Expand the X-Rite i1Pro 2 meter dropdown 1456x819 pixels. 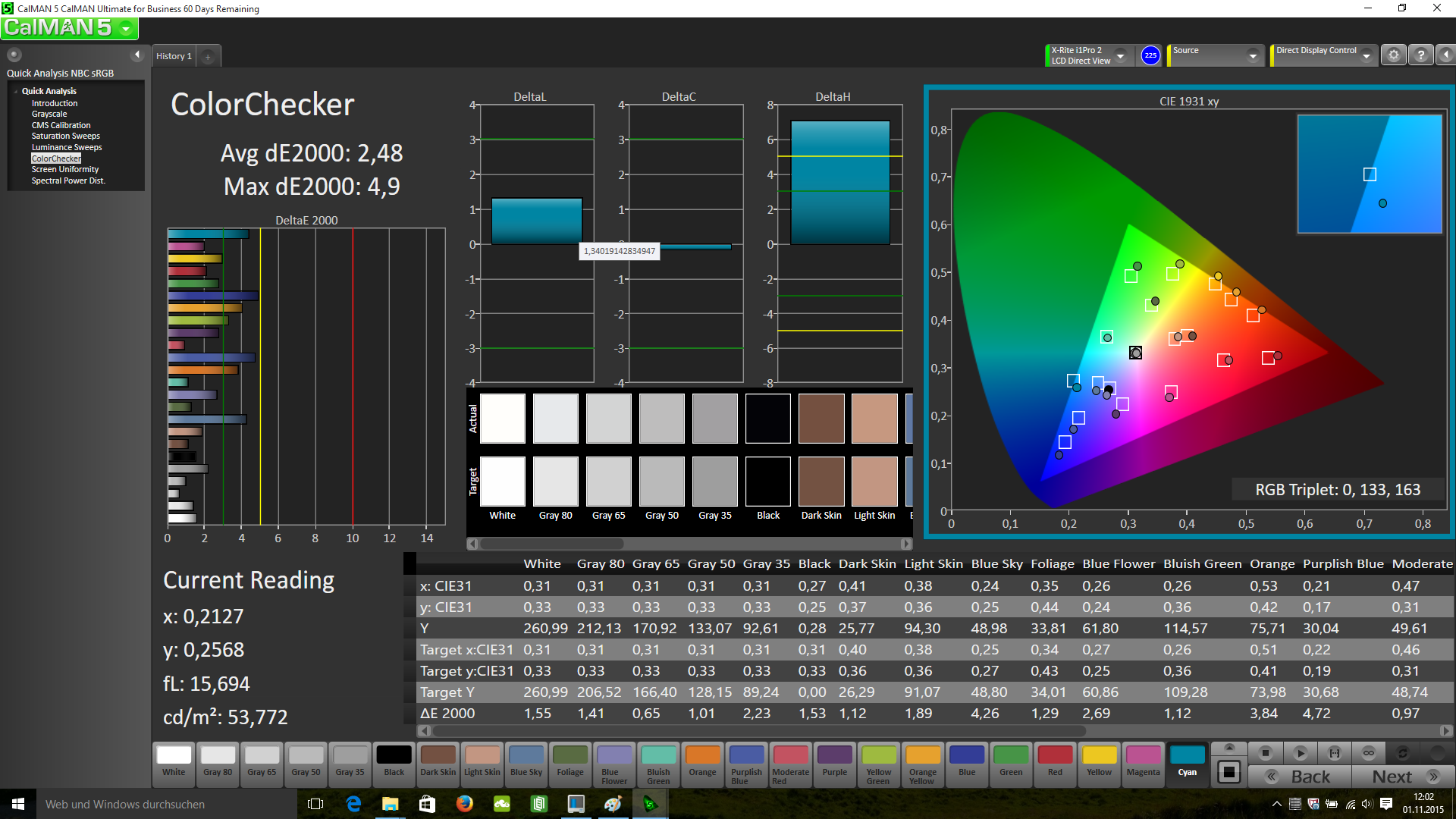1120,56
